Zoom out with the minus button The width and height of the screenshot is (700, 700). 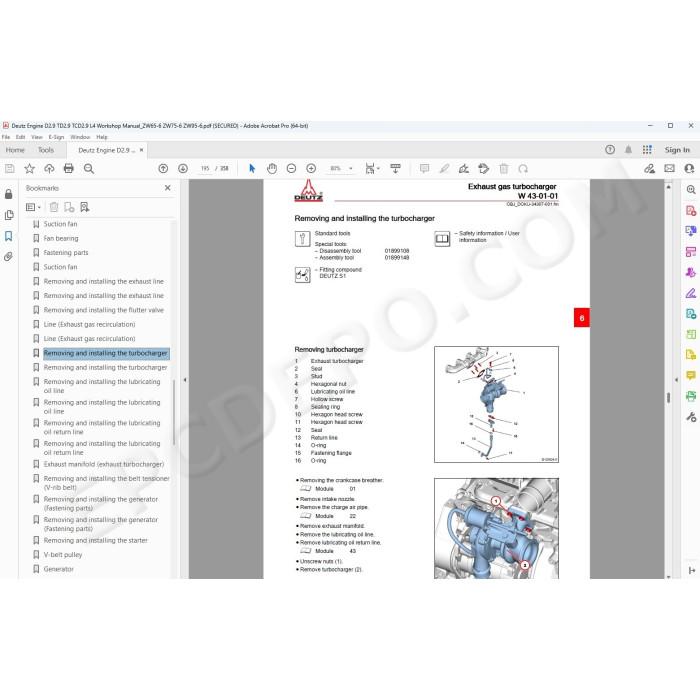[292, 168]
